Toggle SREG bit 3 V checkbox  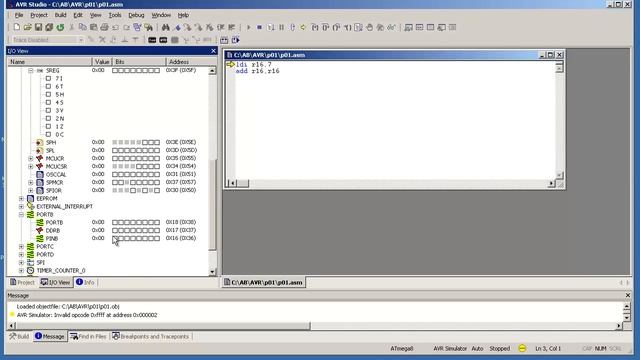pos(48,110)
